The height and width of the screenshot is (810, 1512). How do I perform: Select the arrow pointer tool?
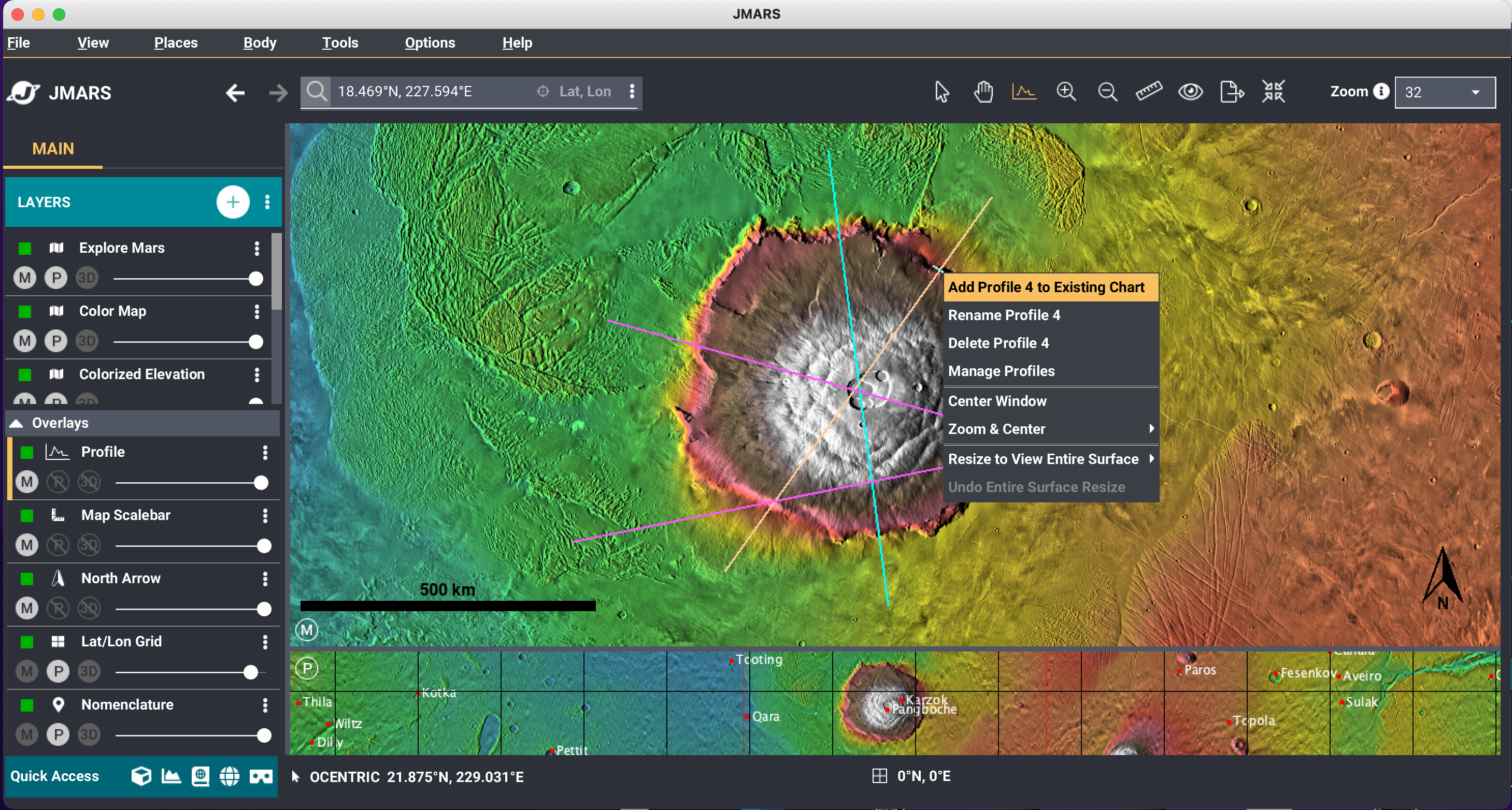[942, 92]
